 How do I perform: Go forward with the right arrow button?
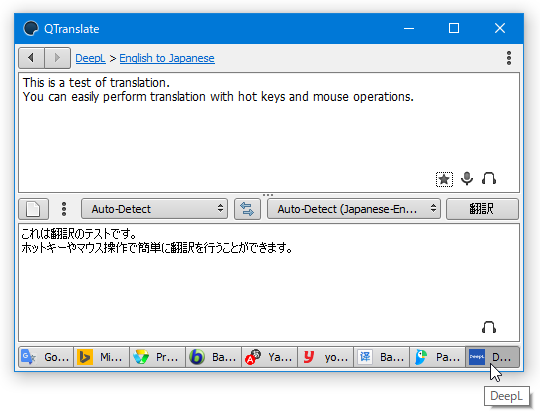[x=58, y=58]
